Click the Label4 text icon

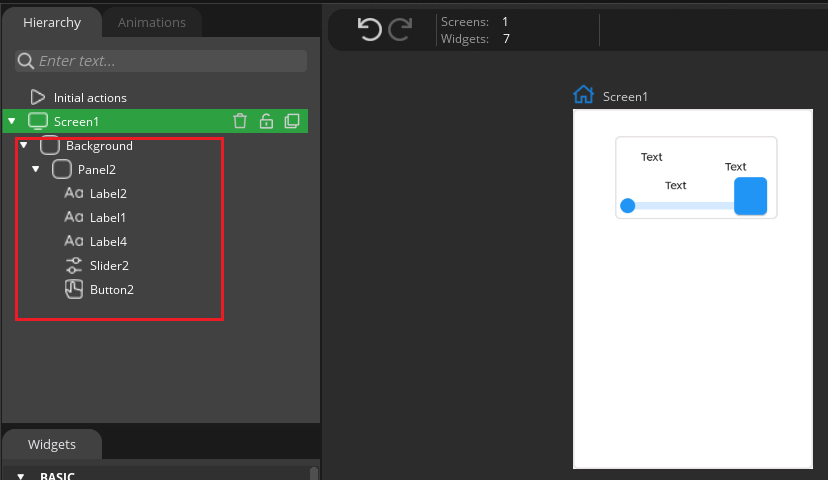point(73,241)
